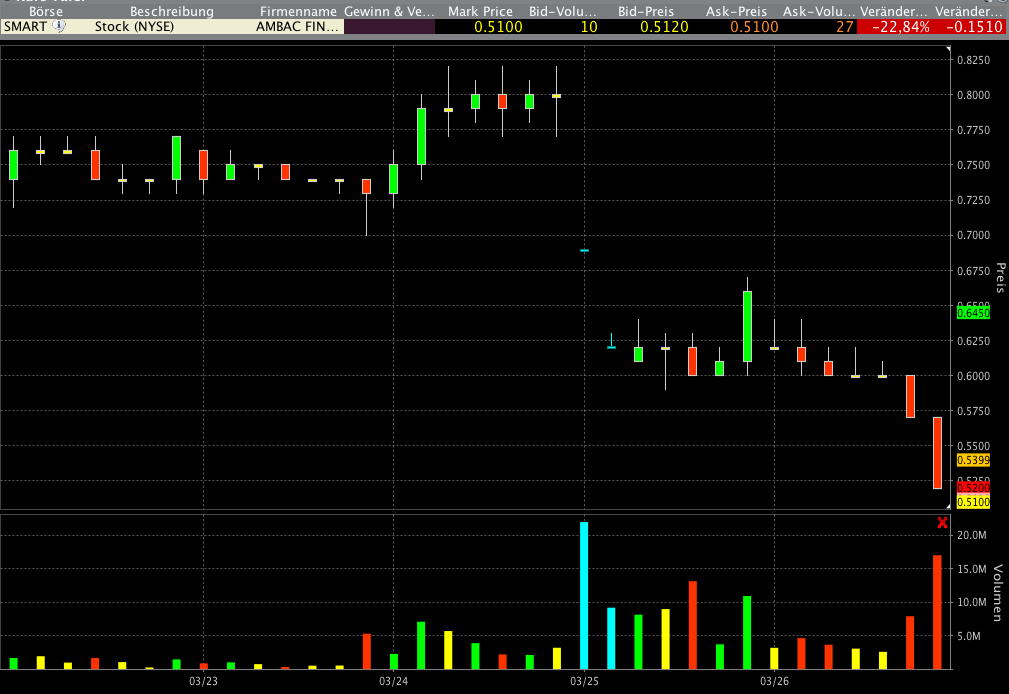
Task: Click the yellow 0.5100 price axis label
Action: click(973, 502)
